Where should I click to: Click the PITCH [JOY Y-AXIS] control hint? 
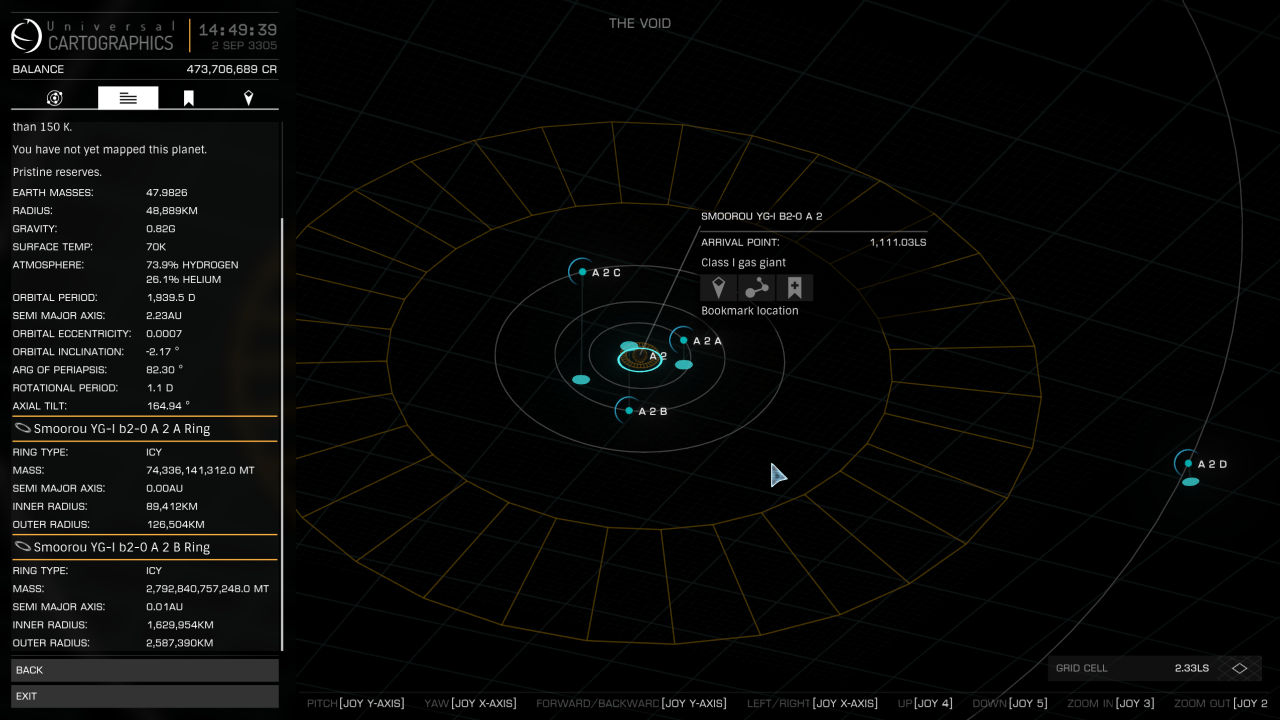[x=356, y=703]
